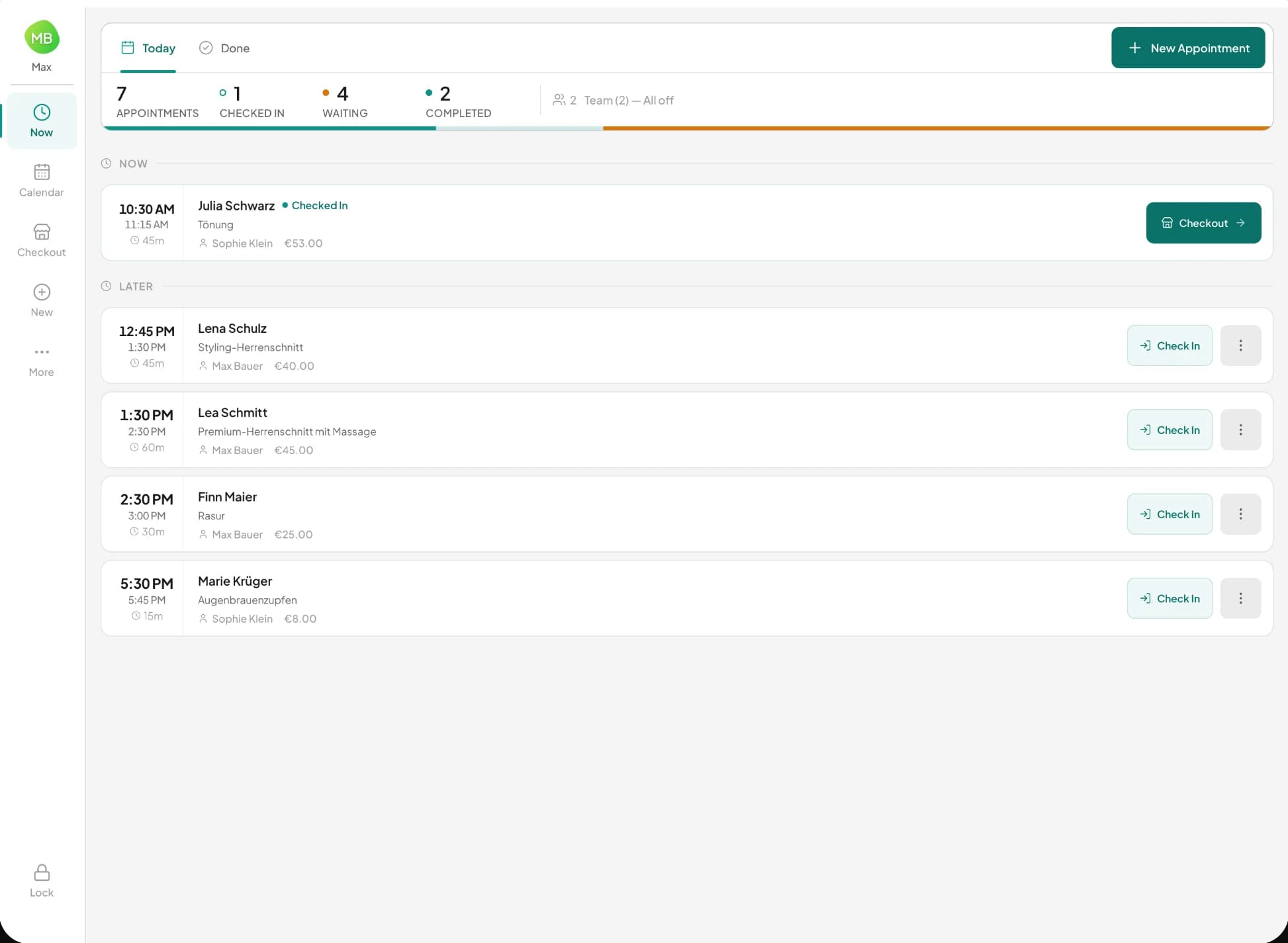Check in Lea Schmitt
This screenshot has height=943, width=1288.
click(1170, 429)
